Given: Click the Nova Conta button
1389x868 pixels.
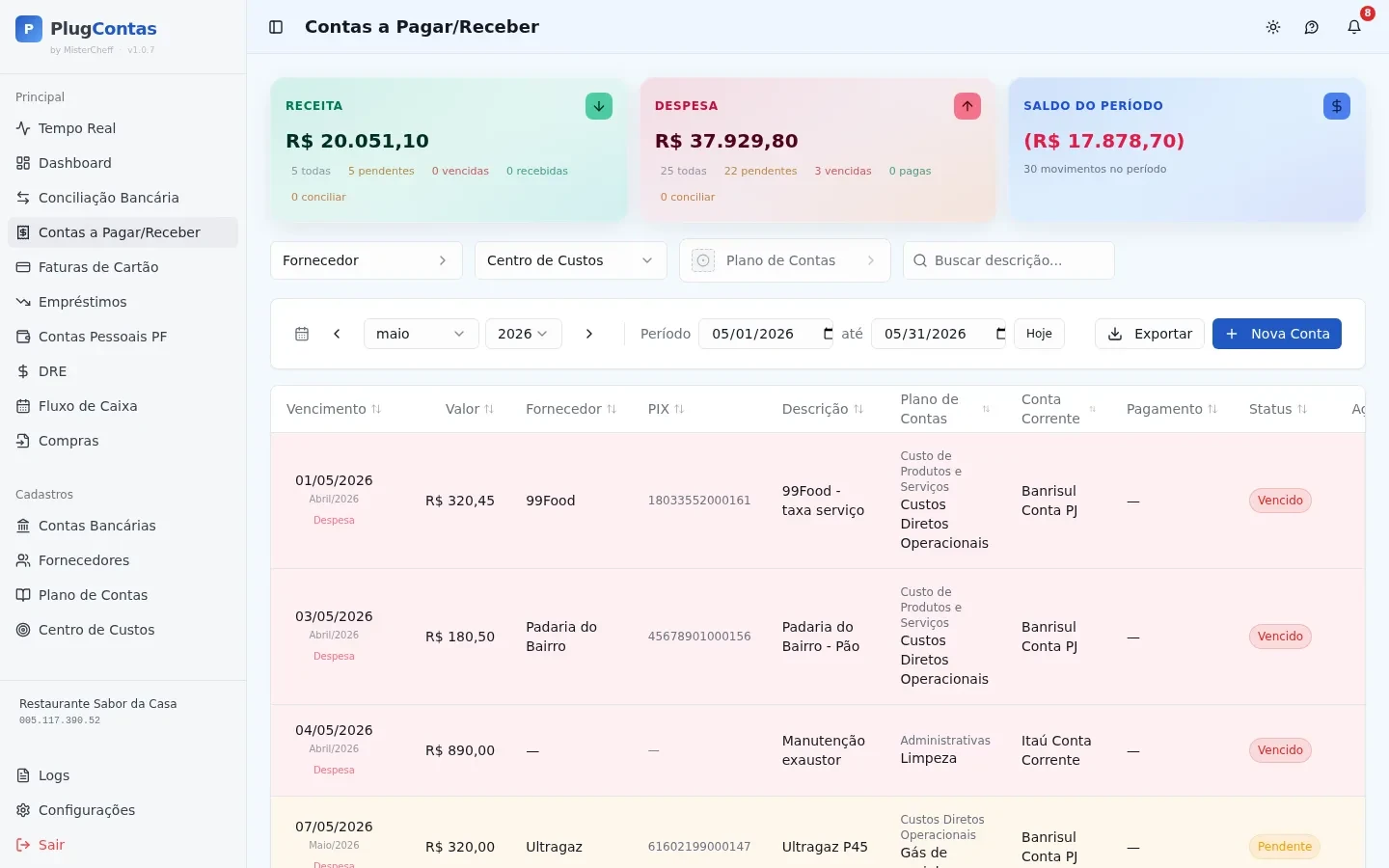Looking at the screenshot, I should pos(1277,334).
